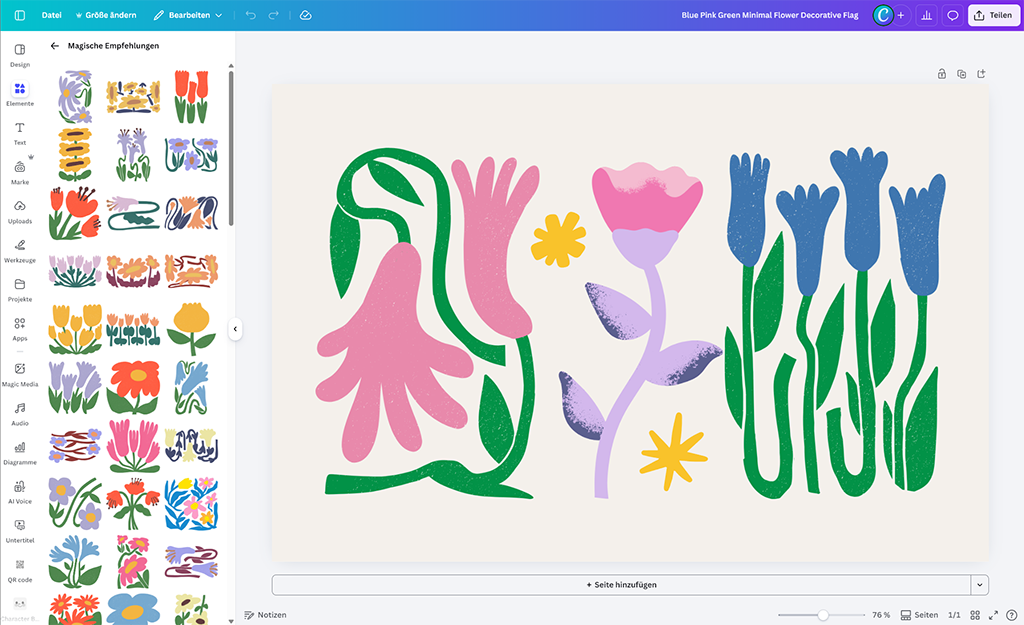Open the Uploads panel
The image size is (1024, 625).
click(19, 211)
